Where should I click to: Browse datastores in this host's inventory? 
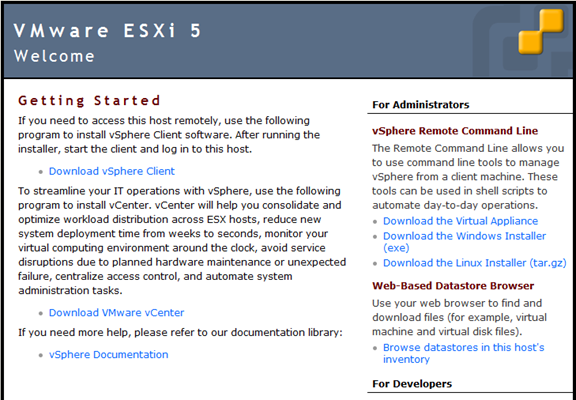[464, 353]
